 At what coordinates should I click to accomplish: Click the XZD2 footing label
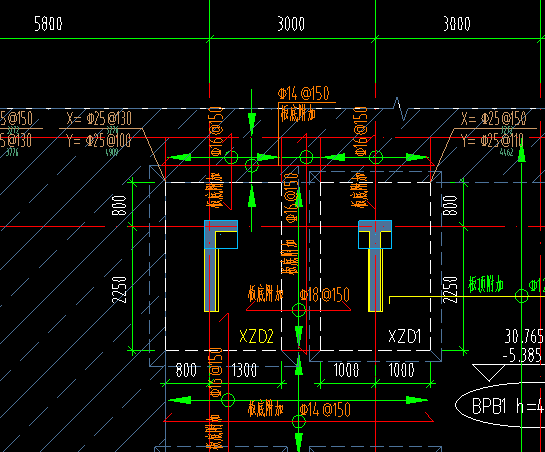pos(257,336)
